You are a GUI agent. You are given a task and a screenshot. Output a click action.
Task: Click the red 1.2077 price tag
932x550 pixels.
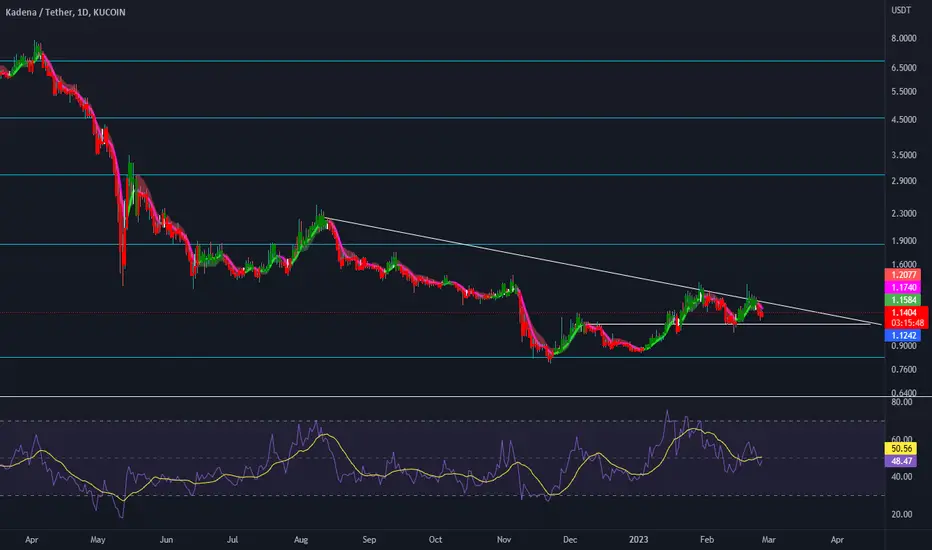point(903,275)
